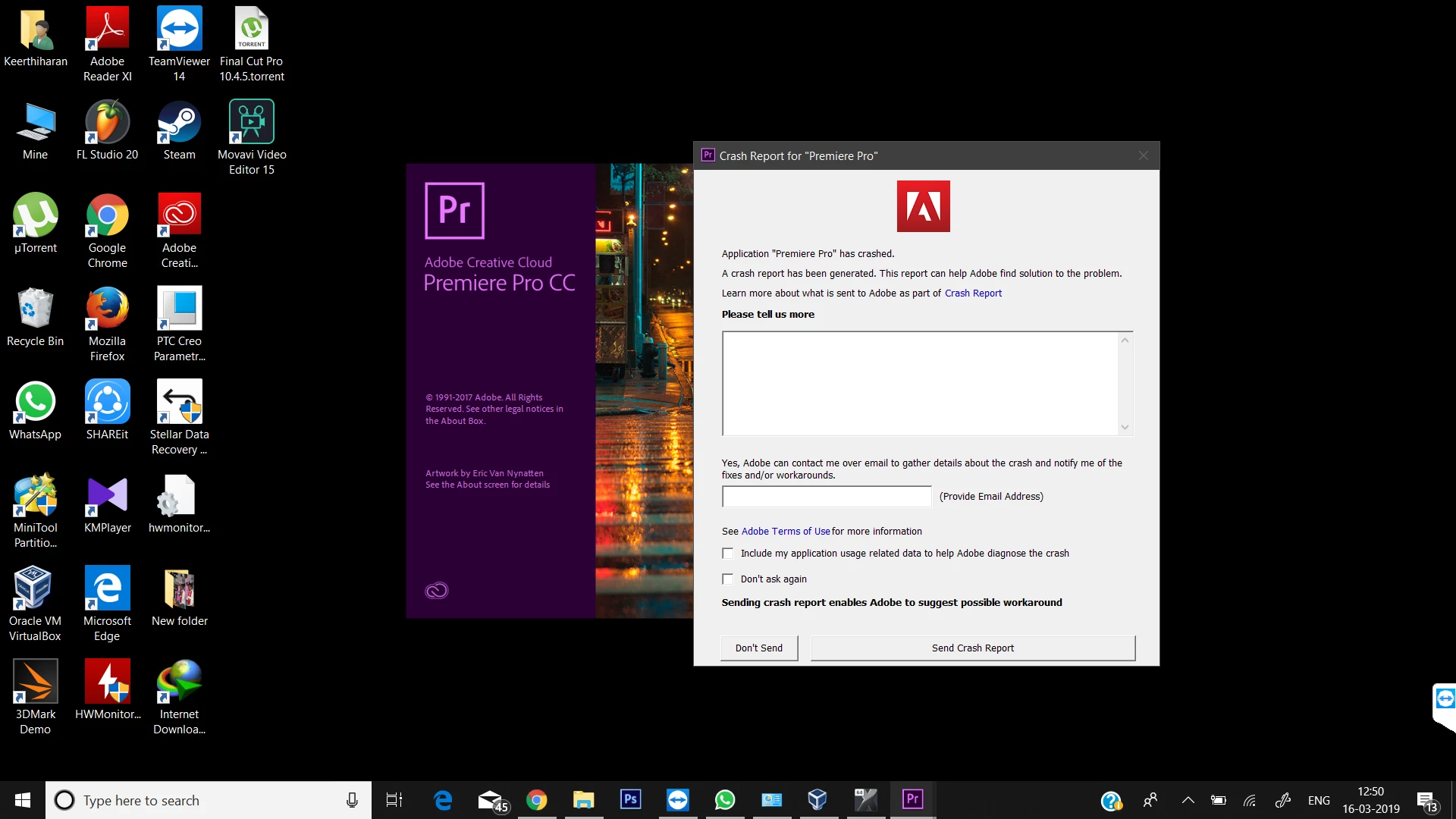Image resolution: width=1456 pixels, height=819 pixels.
Task: Enable include application usage data checkbox
Action: point(728,554)
